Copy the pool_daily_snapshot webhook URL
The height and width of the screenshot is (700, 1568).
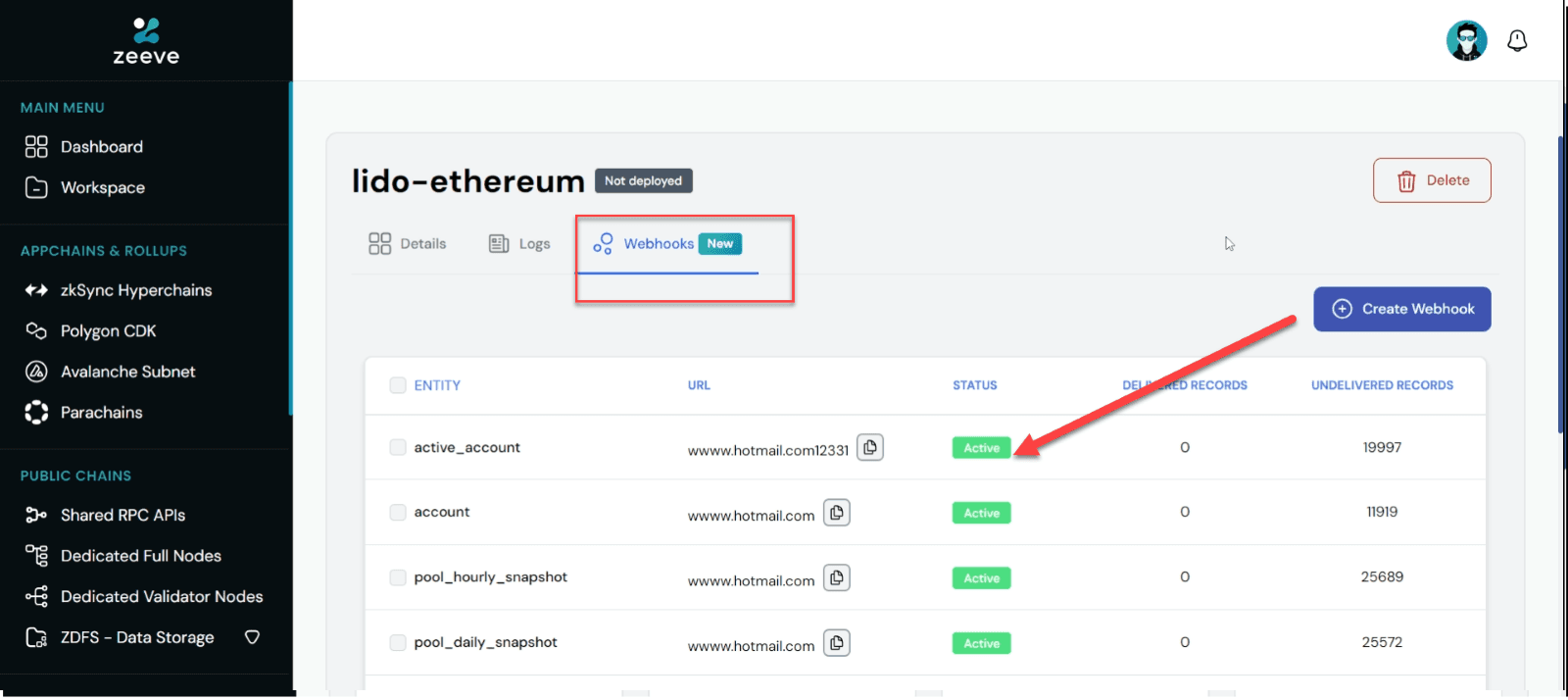coord(837,643)
